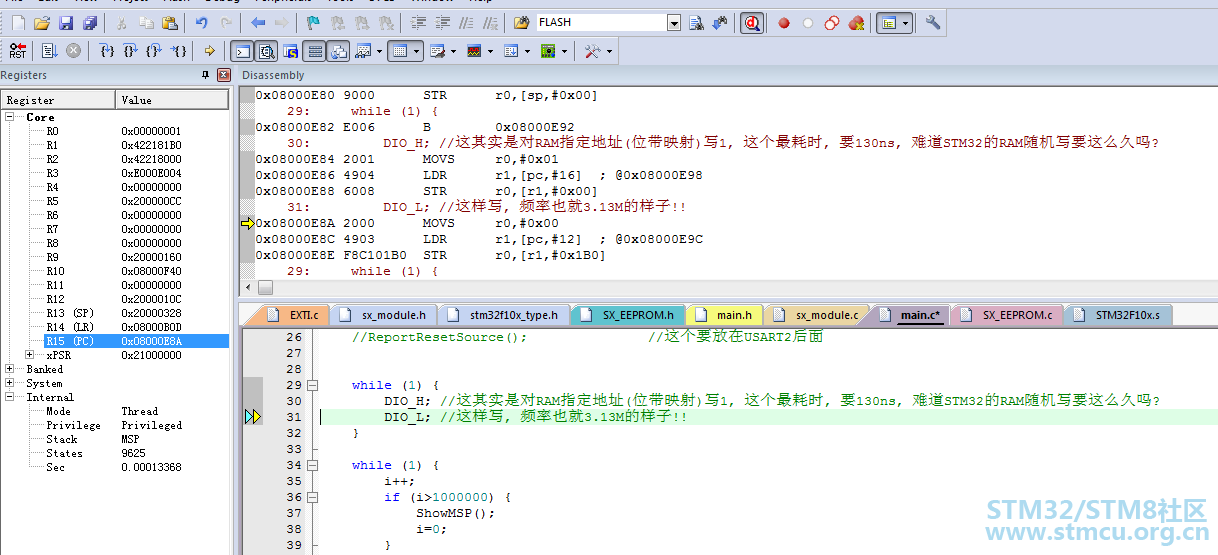Switch to the SX_EEPROM.h tab
Viewport: 1218px width, 555px height.
tap(630, 315)
